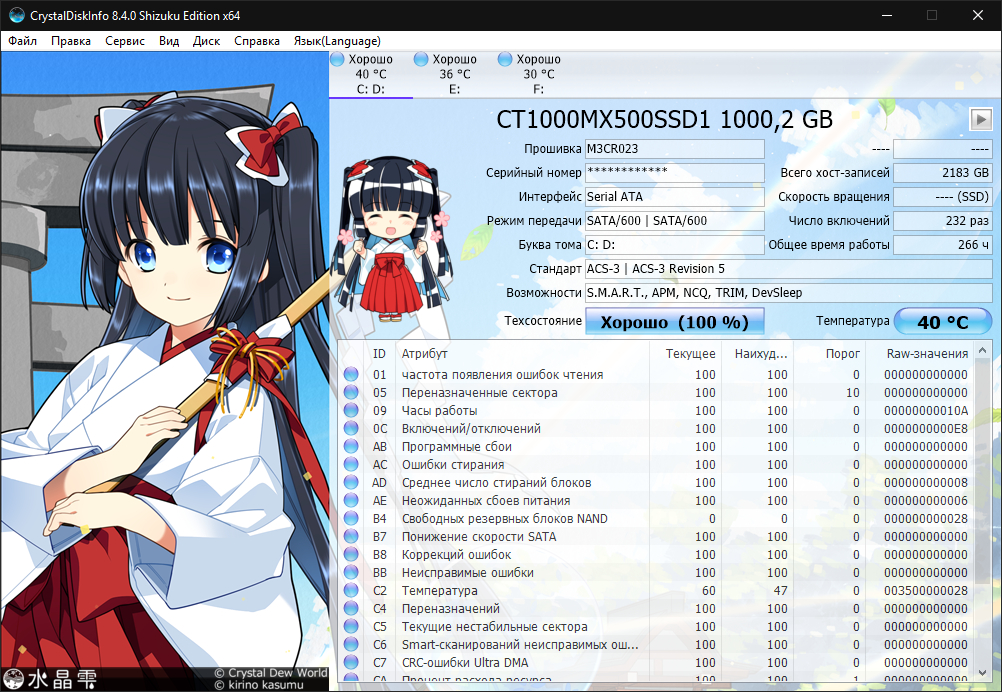Click the Порог column header

(x=829, y=353)
